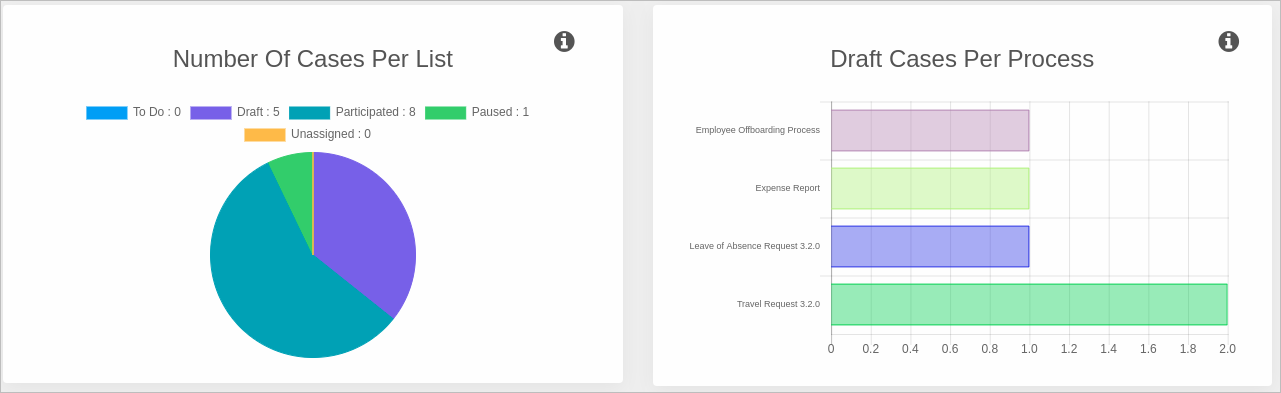
Task: Toggle the Paused legend green swatch
Action: tap(446, 113)
